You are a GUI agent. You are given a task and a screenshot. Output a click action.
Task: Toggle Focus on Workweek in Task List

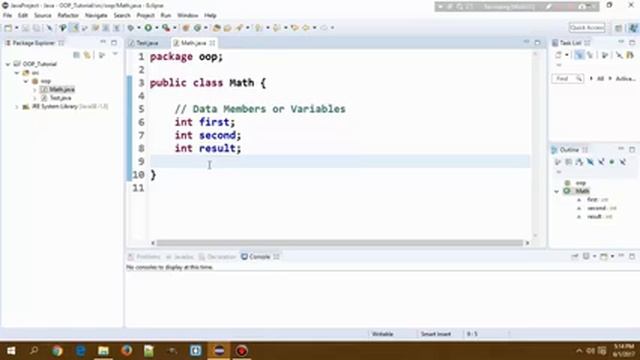[605, 55]
